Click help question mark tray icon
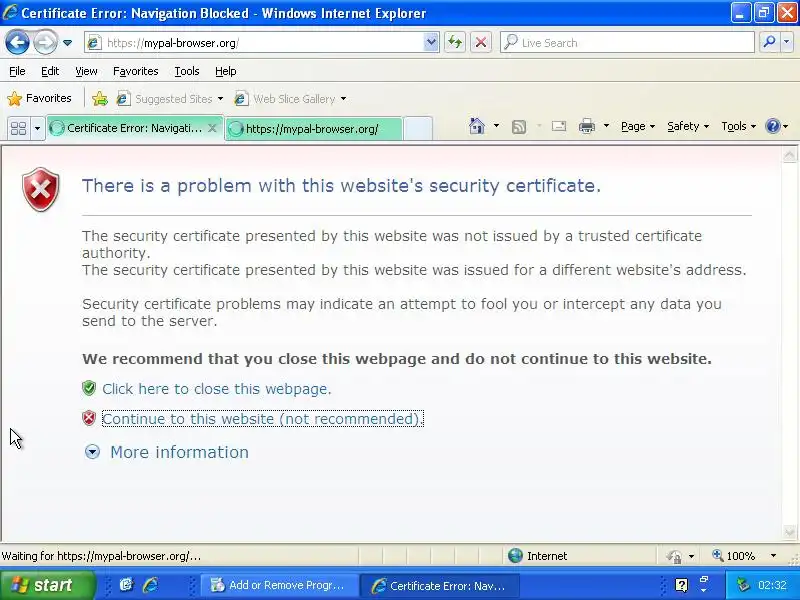Viewport: 800px width, 600px height. (x=681, y=585)
